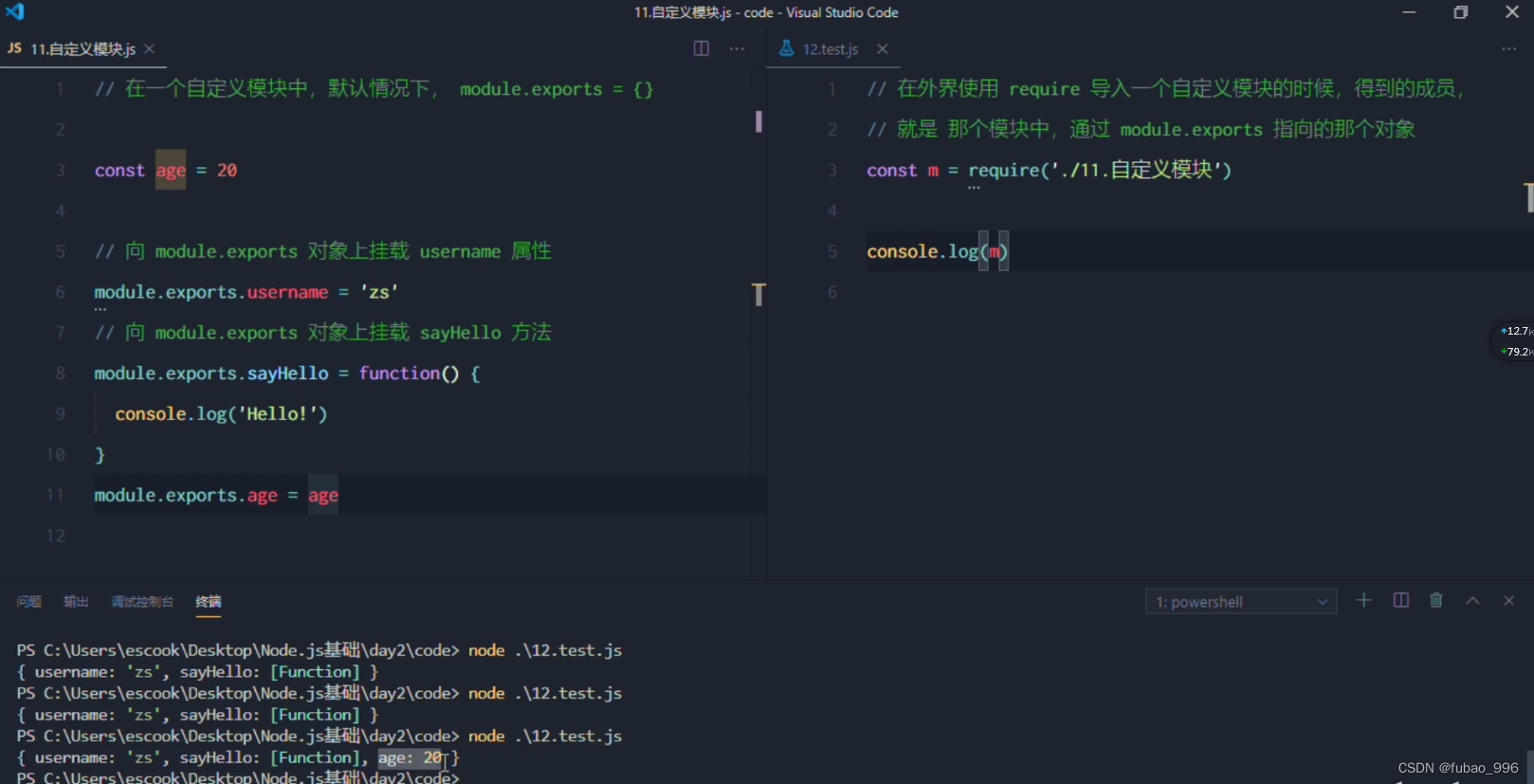Screen dimensions: 1534x784
Task: Restore down the VS Code window
Action: click(1461, 12)
